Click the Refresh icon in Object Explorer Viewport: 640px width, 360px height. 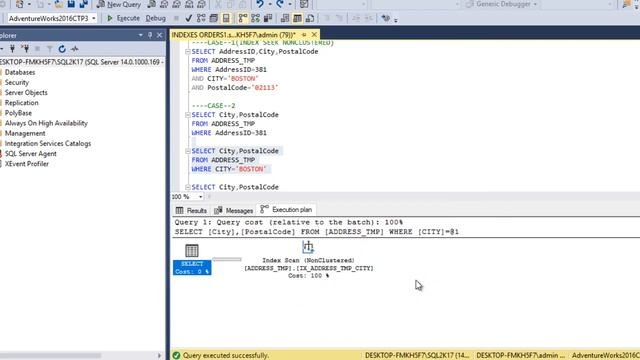[62, 49]
